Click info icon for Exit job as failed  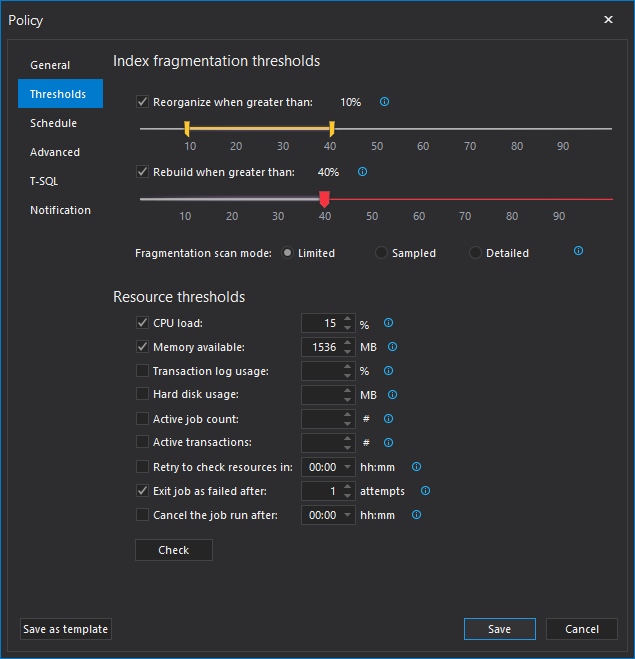425,491
